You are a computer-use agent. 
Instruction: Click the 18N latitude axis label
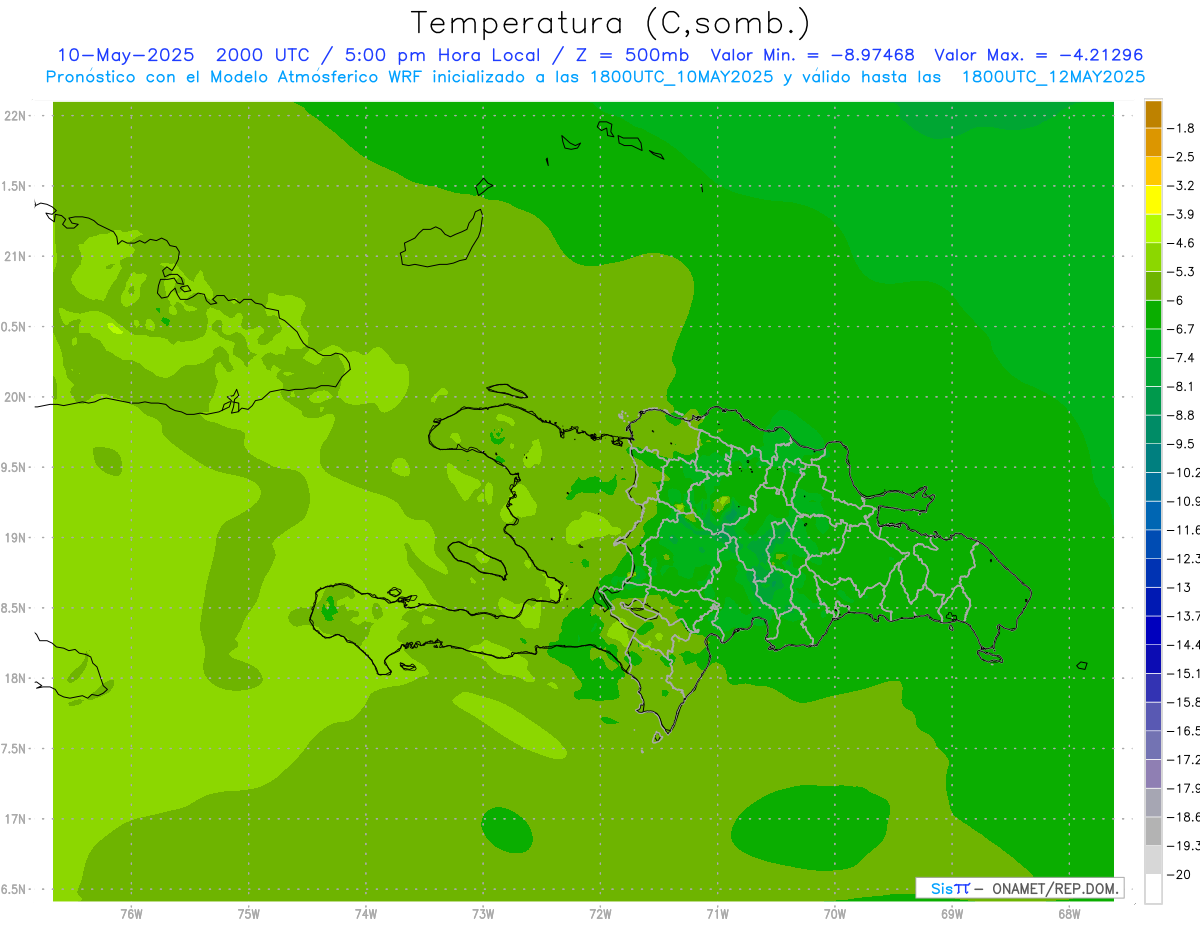coord(15,678)
